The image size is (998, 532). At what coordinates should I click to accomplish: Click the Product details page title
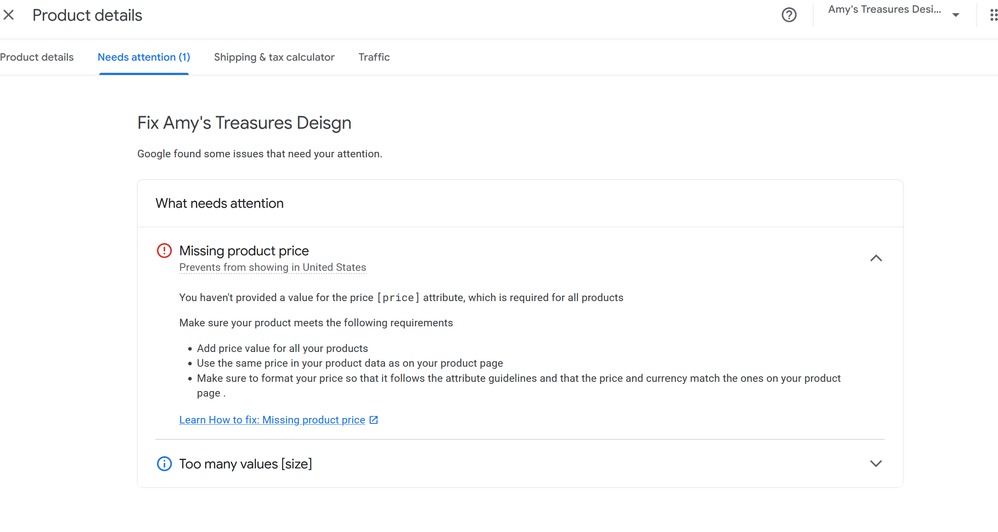coord(87,16)
